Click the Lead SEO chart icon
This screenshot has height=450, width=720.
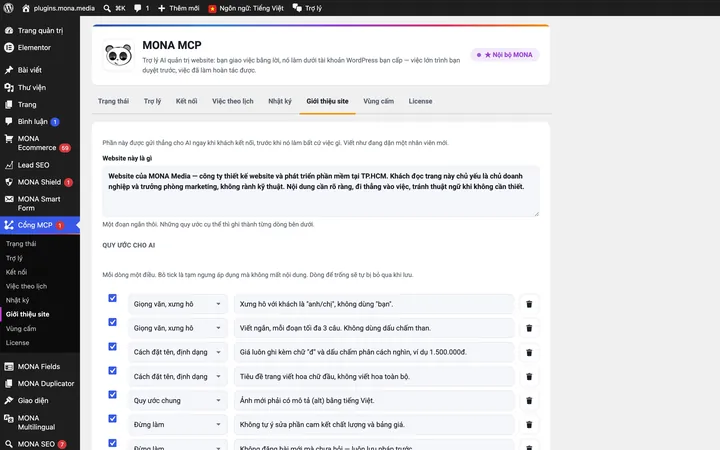(9, 165)
